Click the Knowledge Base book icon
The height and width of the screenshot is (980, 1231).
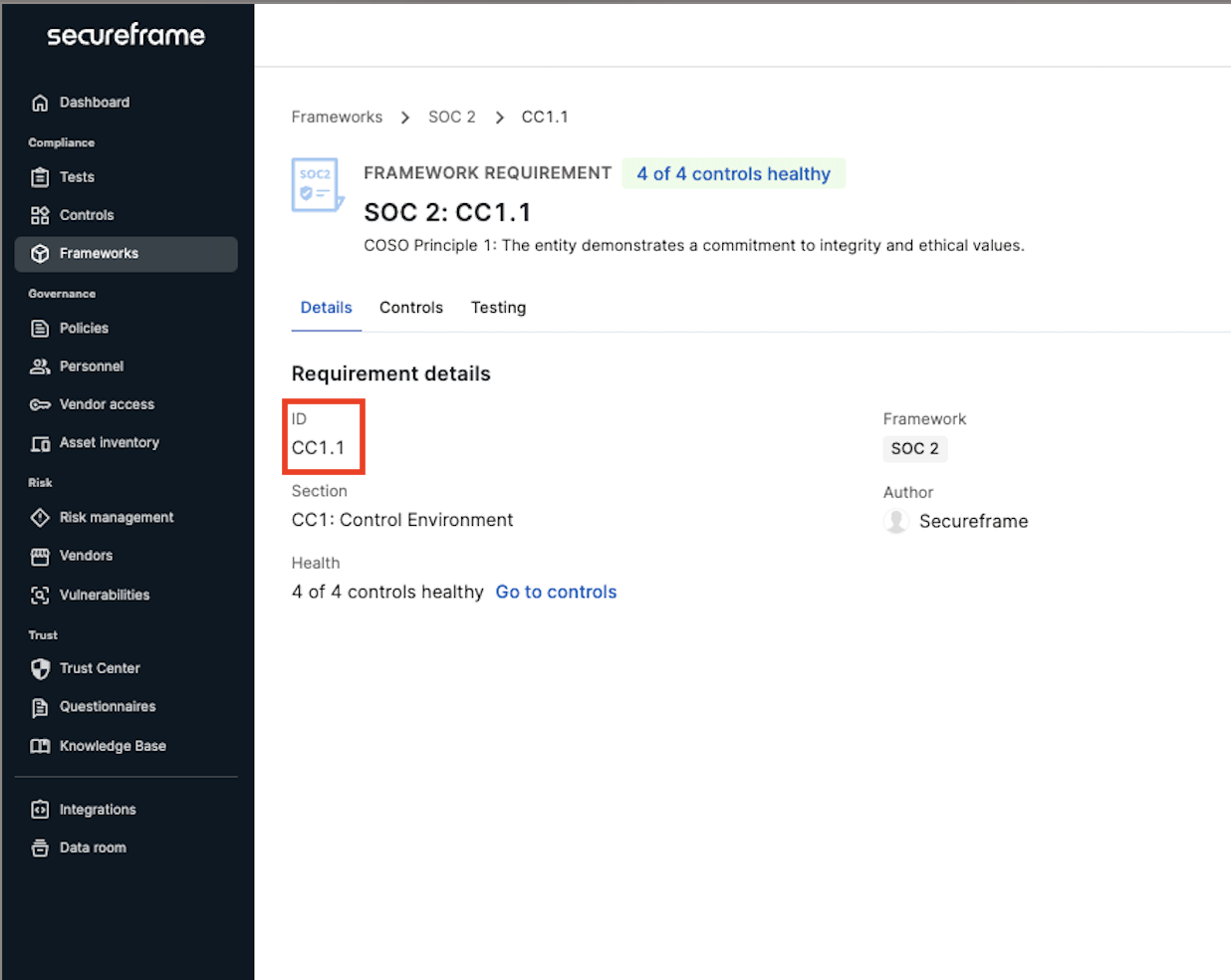tap(40, 746)
